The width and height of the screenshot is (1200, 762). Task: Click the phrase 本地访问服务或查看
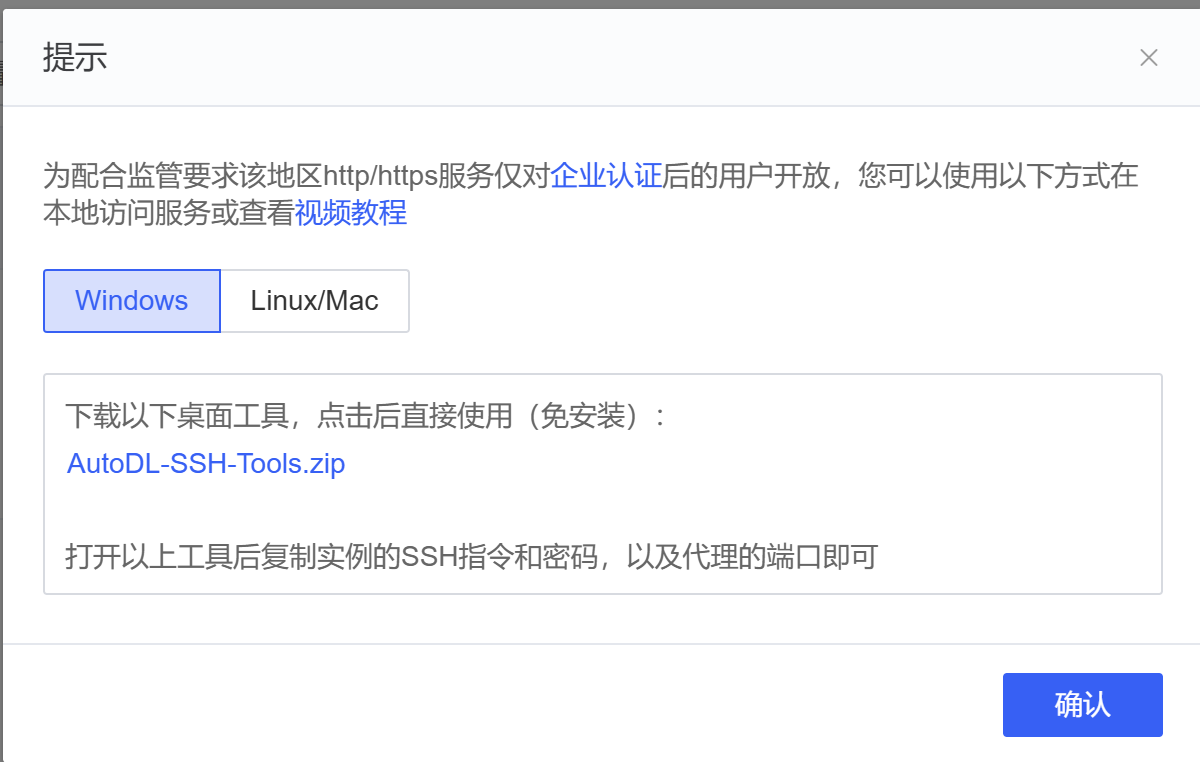169,212
